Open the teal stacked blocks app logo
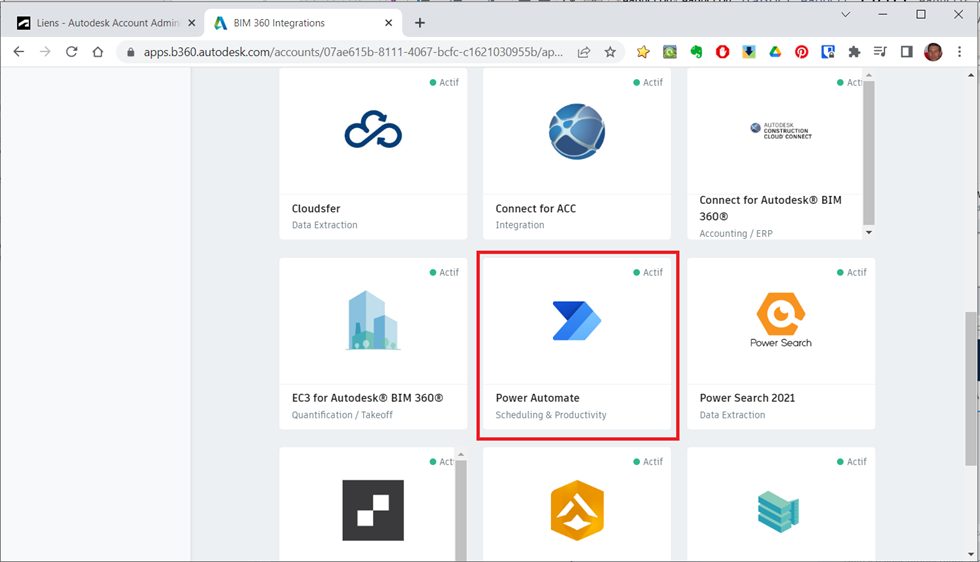 778,511
